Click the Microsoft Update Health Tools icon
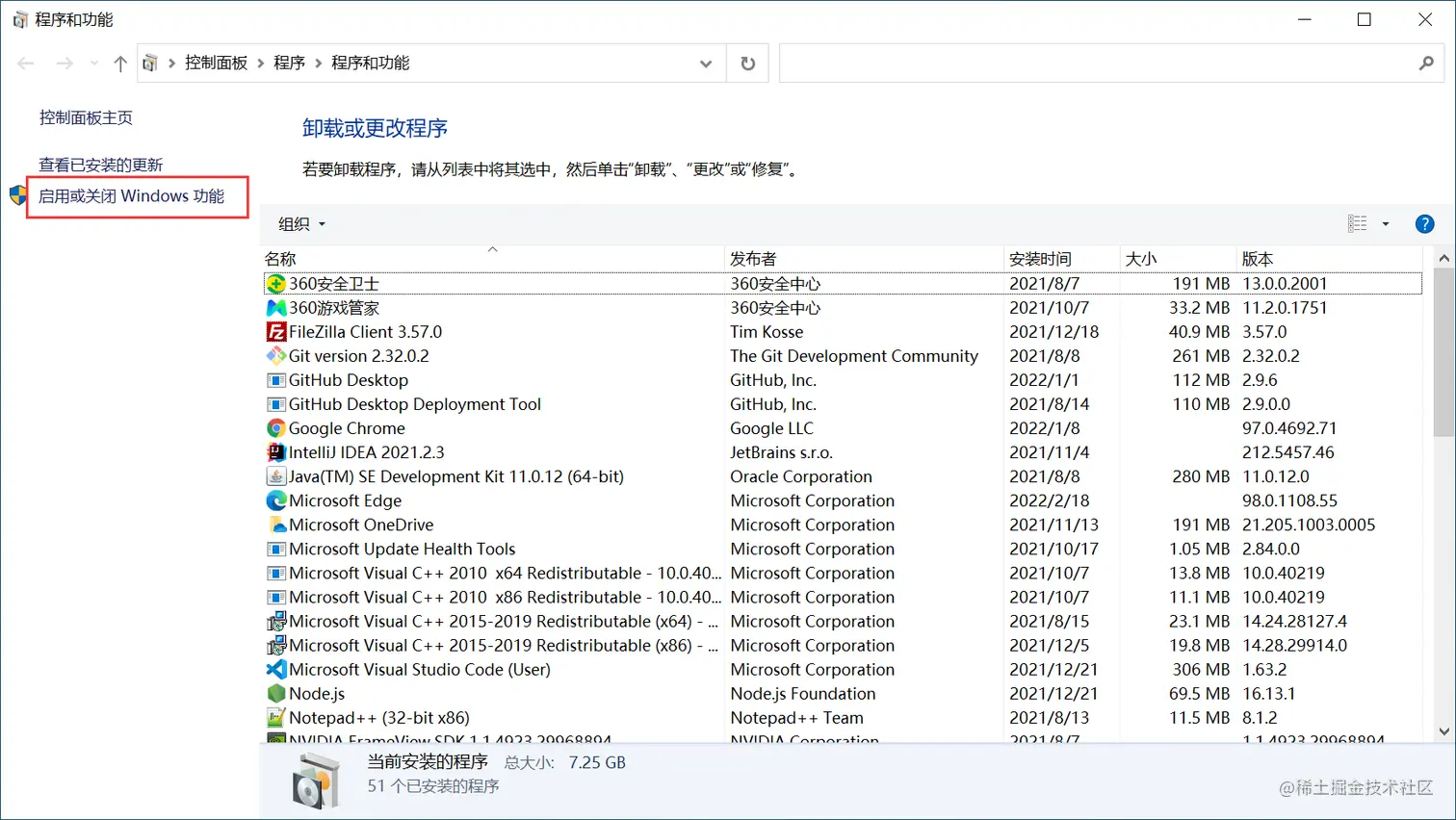 [276, 549]
